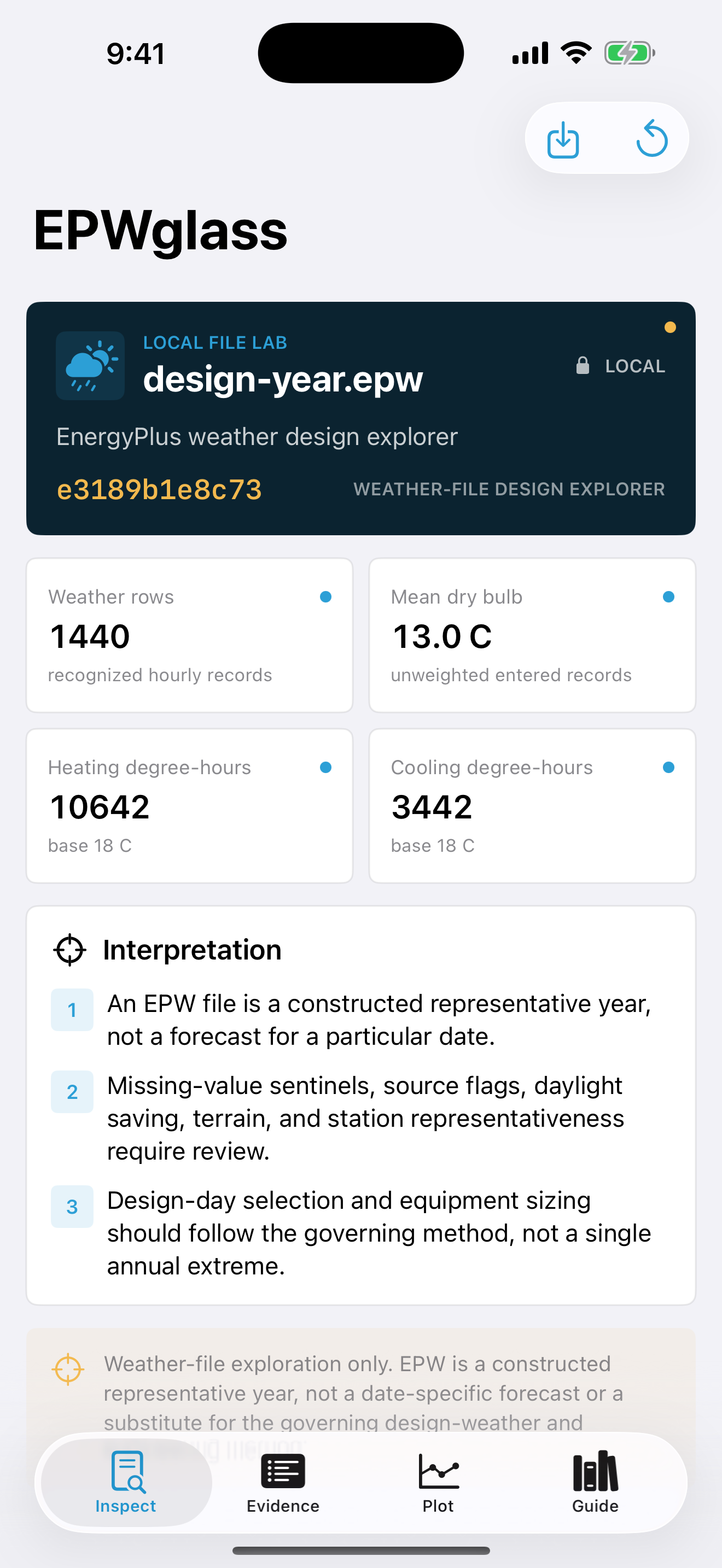Switch to the Plot tab
This screenshot has width=722, height=1568.
click(x=438, y=1483)
